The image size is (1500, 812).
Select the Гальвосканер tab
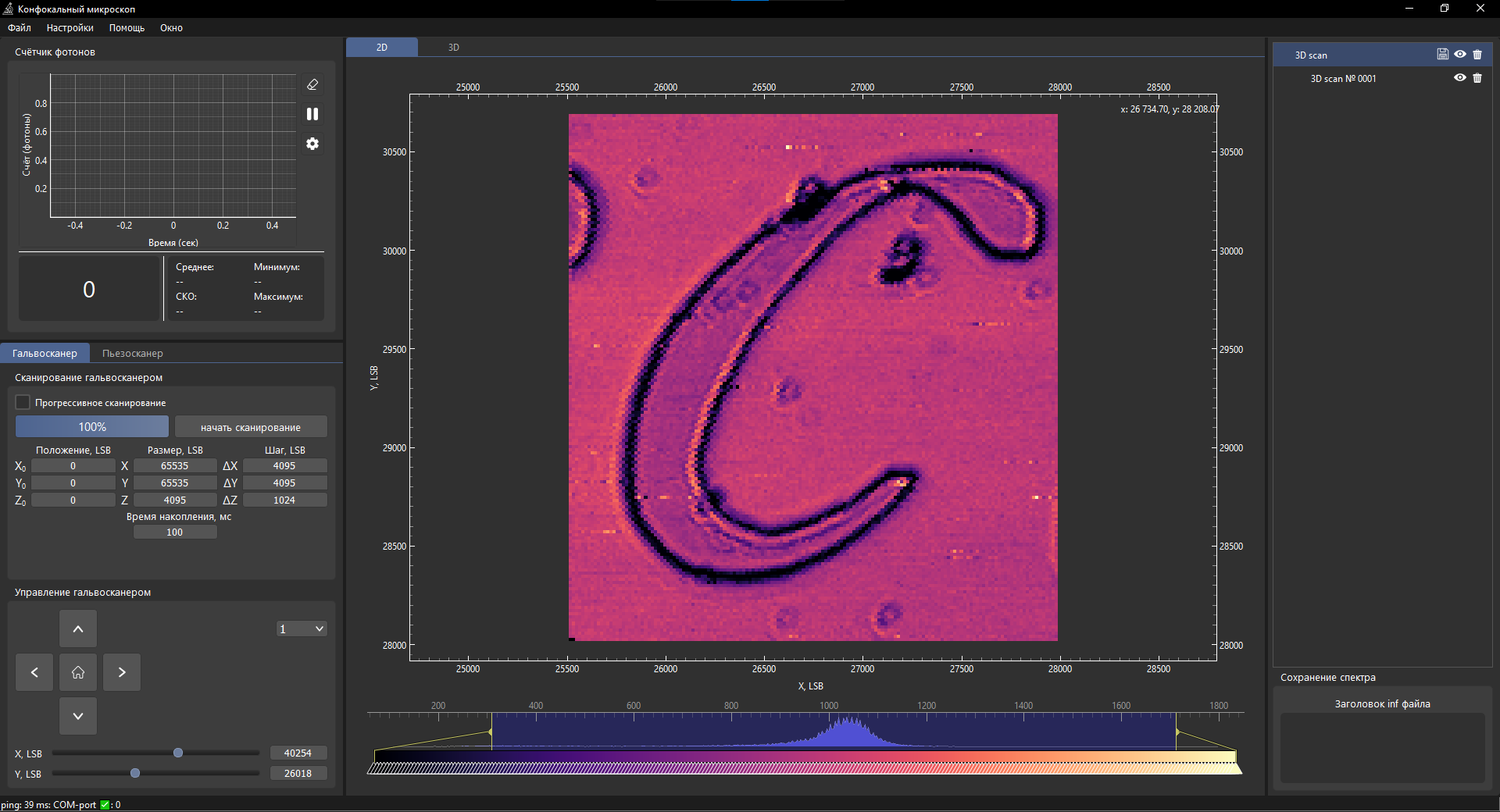[x=45, y=354]
